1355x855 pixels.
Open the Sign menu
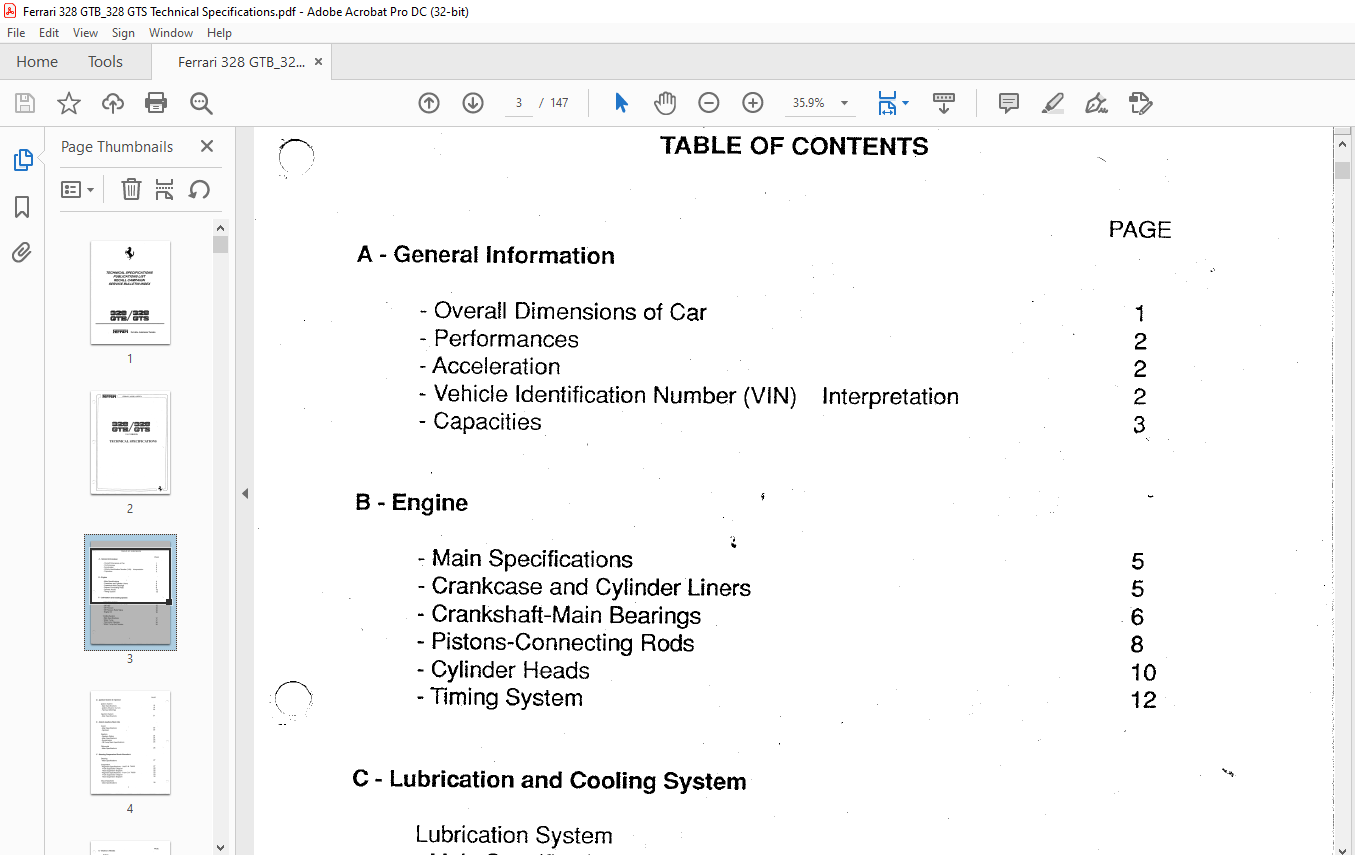123,33
